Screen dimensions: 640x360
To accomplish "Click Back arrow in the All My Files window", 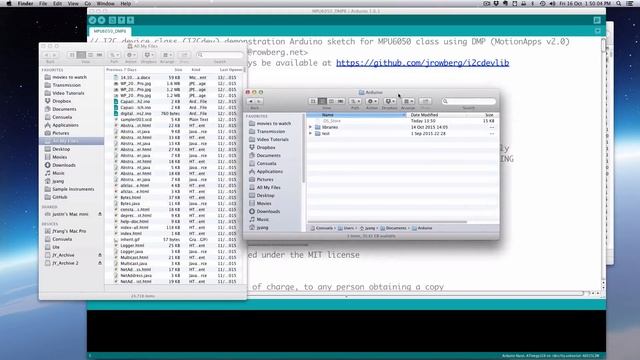I will [x=46, y=55].
